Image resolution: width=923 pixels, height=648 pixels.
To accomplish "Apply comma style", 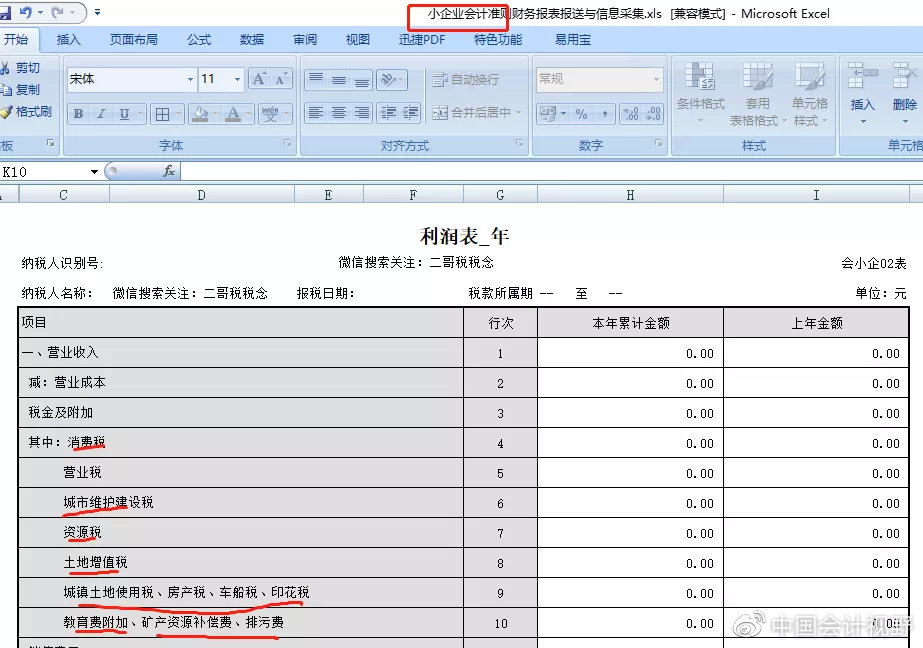I will (605, 114).
